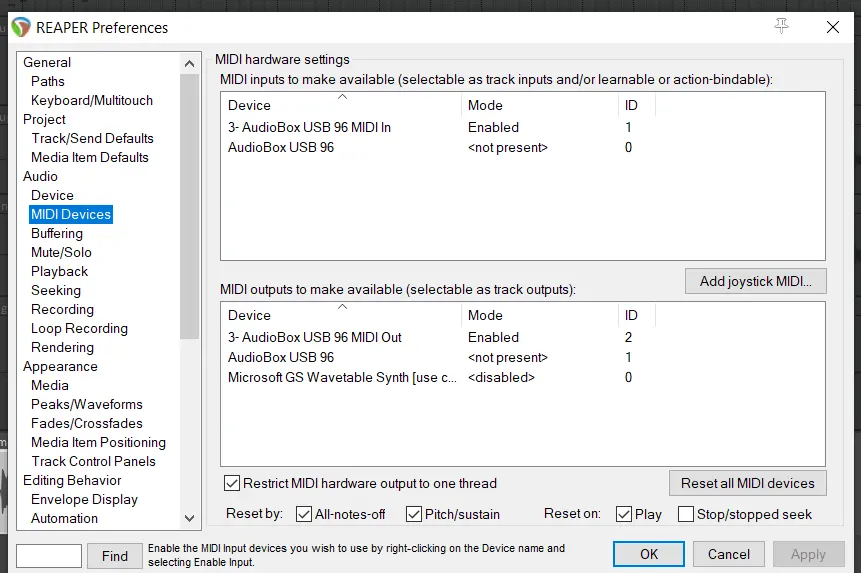861x573 pixels.
Task: Enable reset on Stop/stopped seek
Action: pyautogui.click(x=686, y=514)
